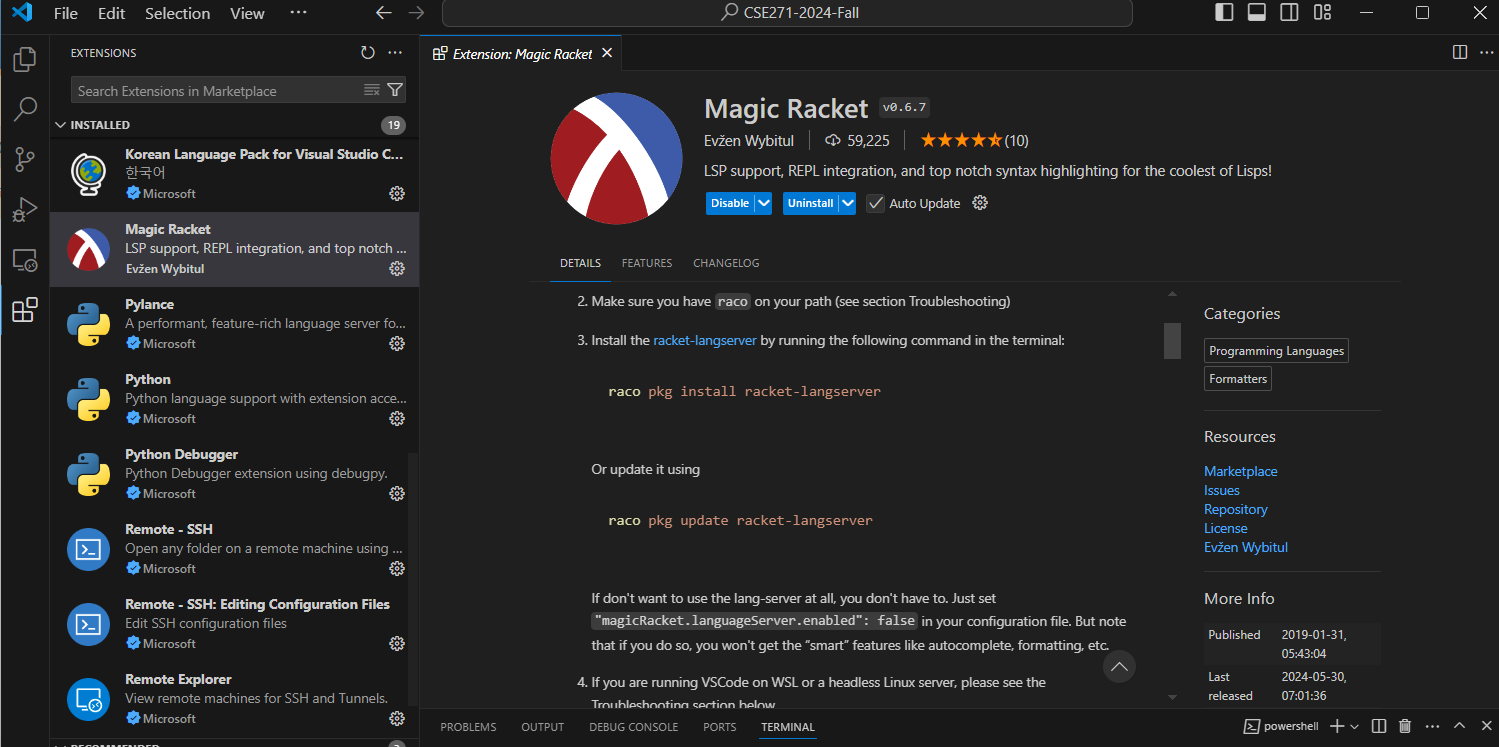Viewport: 1499px width, 747px height.
Task: Open the Issues resource link
Action: pyautogui.click(x=1222, y=490)
